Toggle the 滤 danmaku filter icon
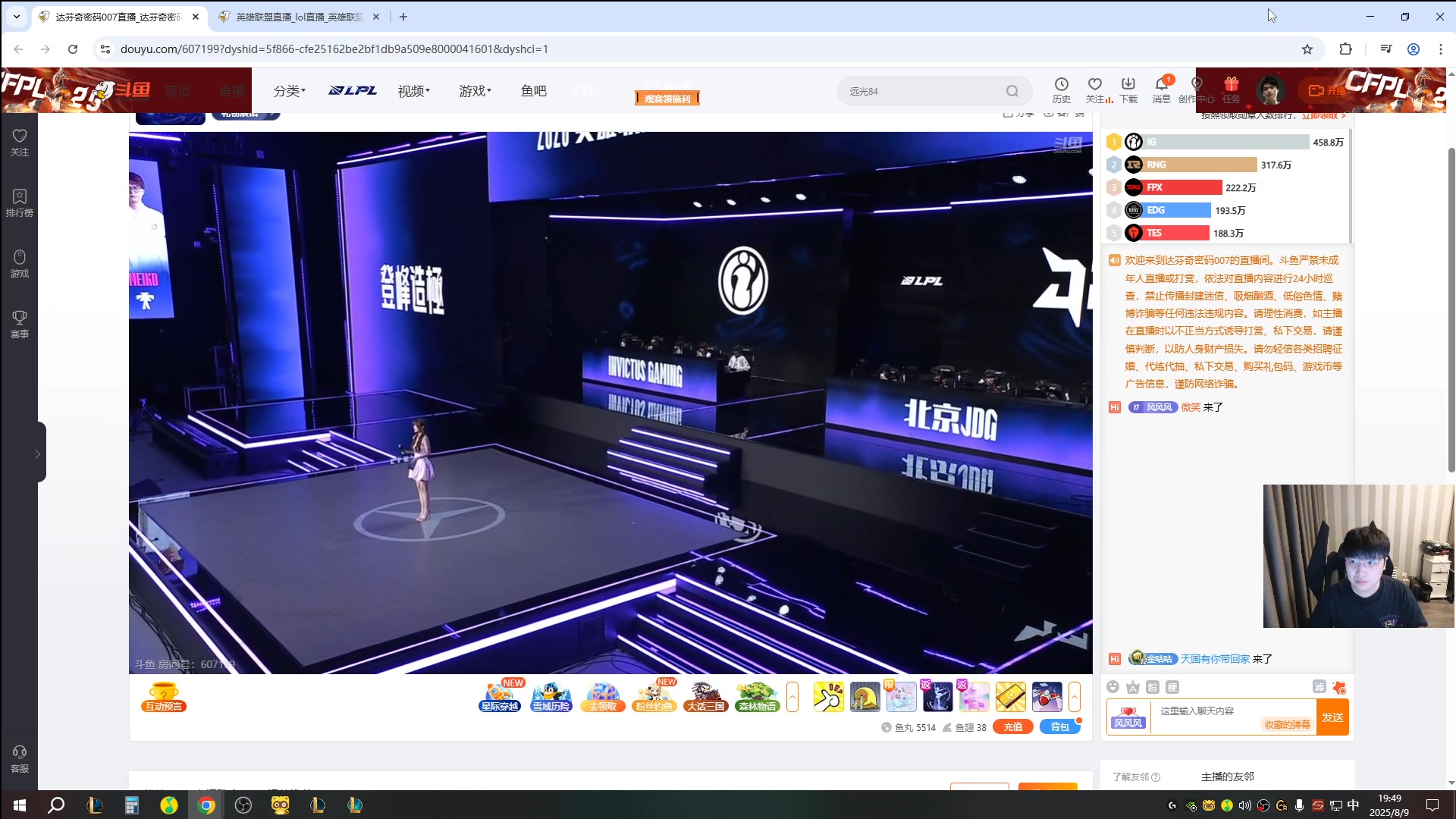 [x=1319, y=687]
